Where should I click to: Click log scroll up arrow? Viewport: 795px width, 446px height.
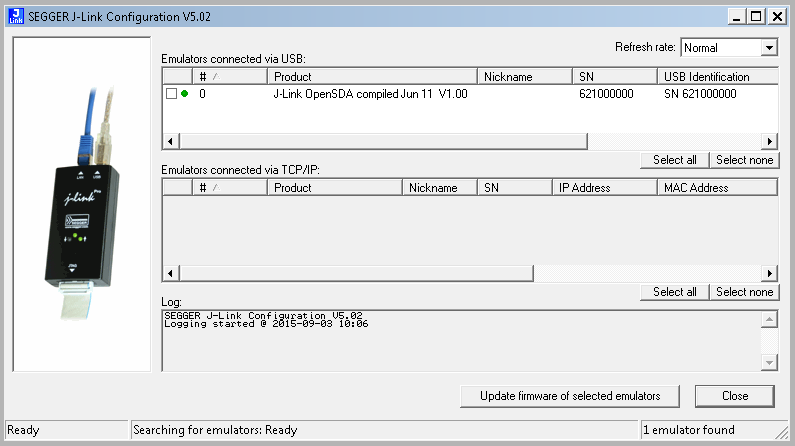(x=769, y=319)
